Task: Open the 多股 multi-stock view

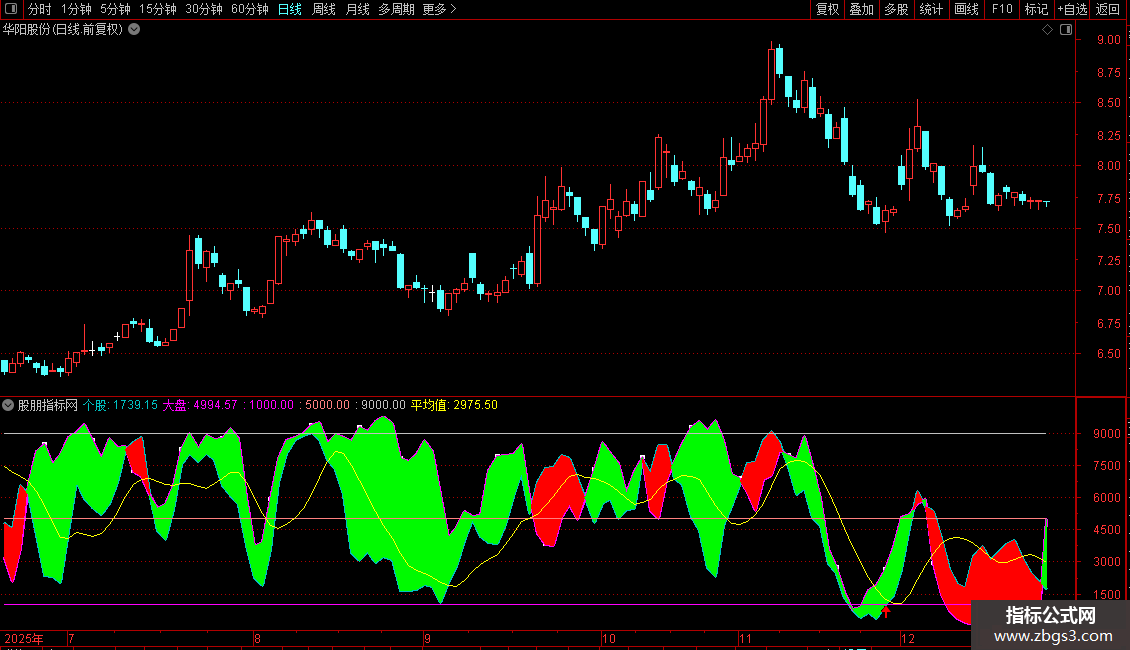Action: tap(896, 9)
